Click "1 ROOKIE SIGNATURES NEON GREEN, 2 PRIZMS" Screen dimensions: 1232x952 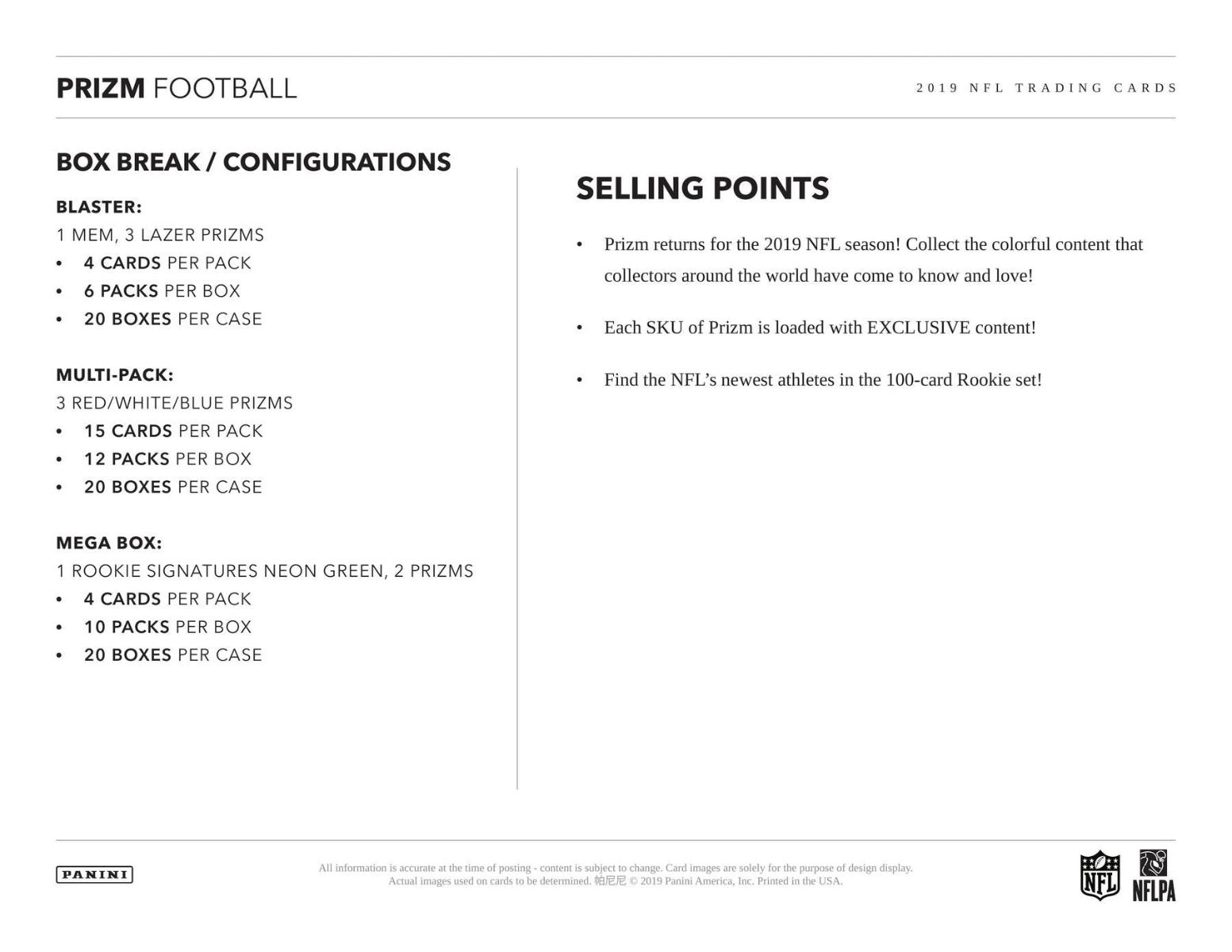coord(264,571)
